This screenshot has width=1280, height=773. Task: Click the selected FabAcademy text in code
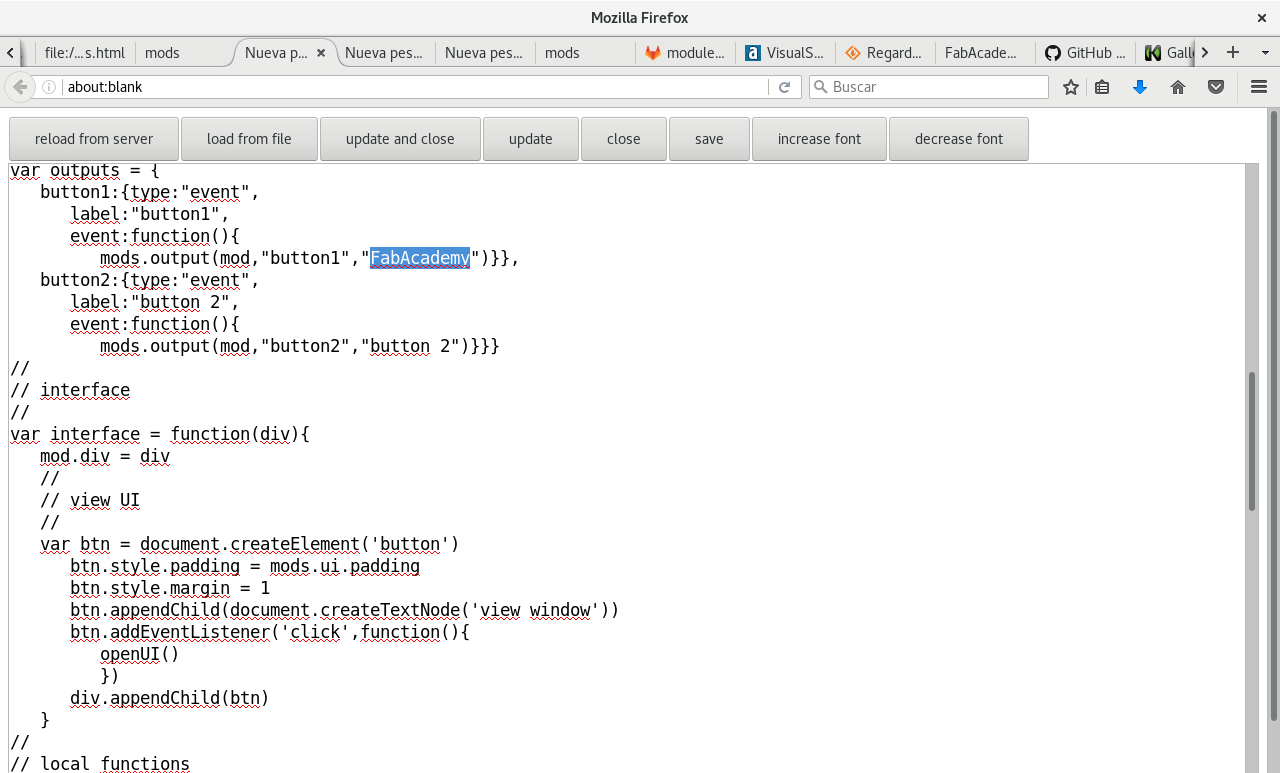click(420, 258)
